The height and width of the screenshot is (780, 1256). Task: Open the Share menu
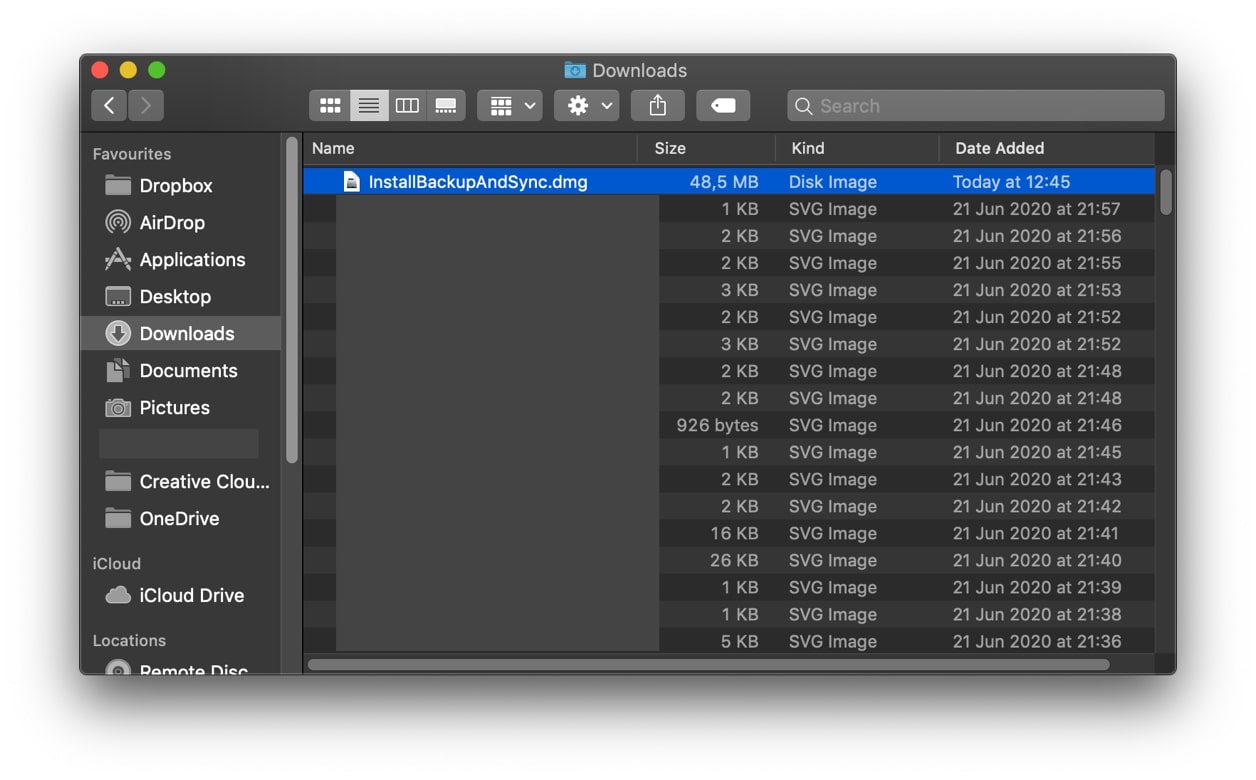coord(657,105)
